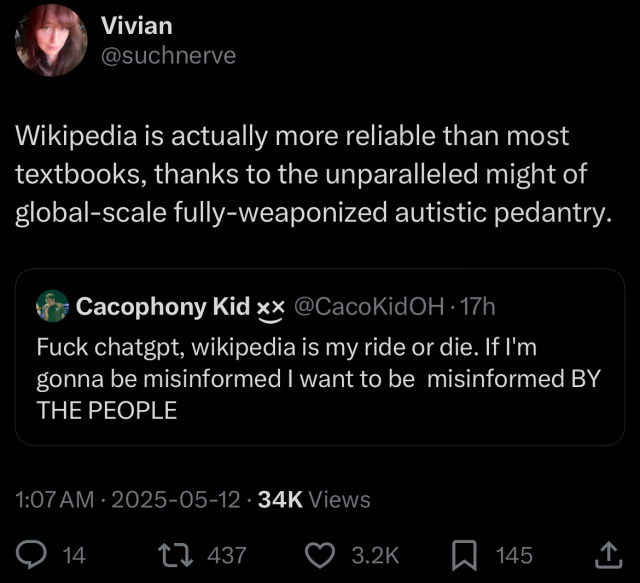
Task: Click the 14 replies count
Action: coord(74,555)
